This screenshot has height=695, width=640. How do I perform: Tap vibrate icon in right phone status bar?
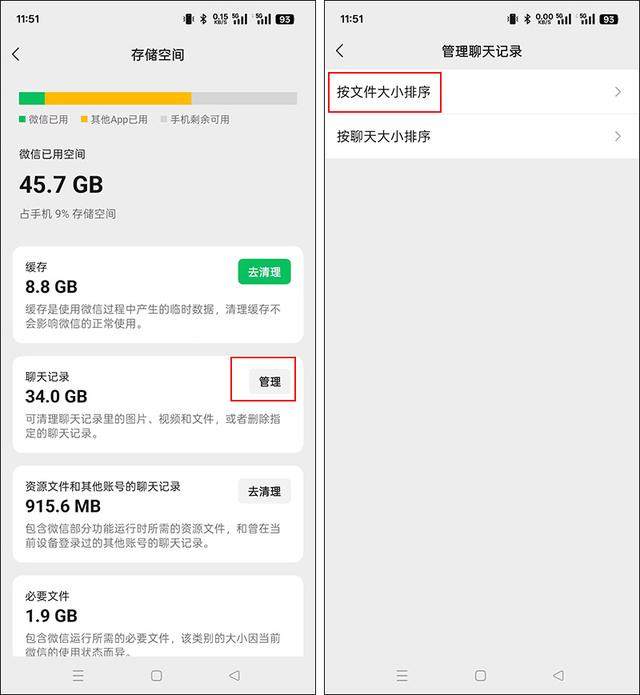[512, 19]
